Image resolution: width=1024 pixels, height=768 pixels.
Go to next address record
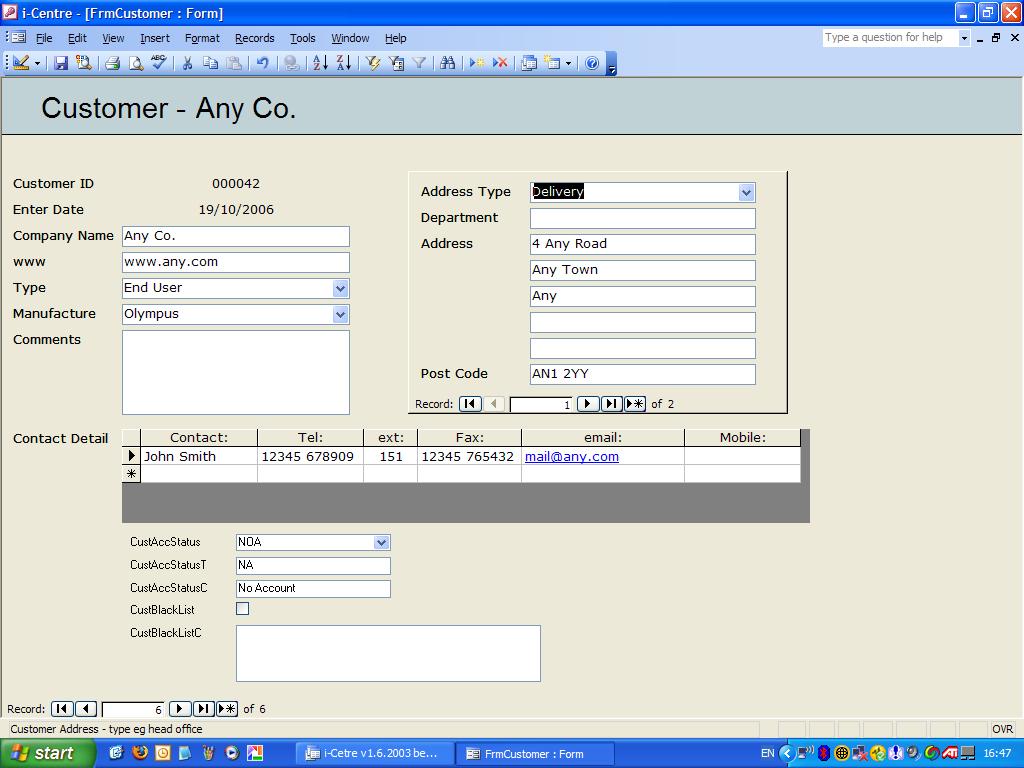(588, 404)
